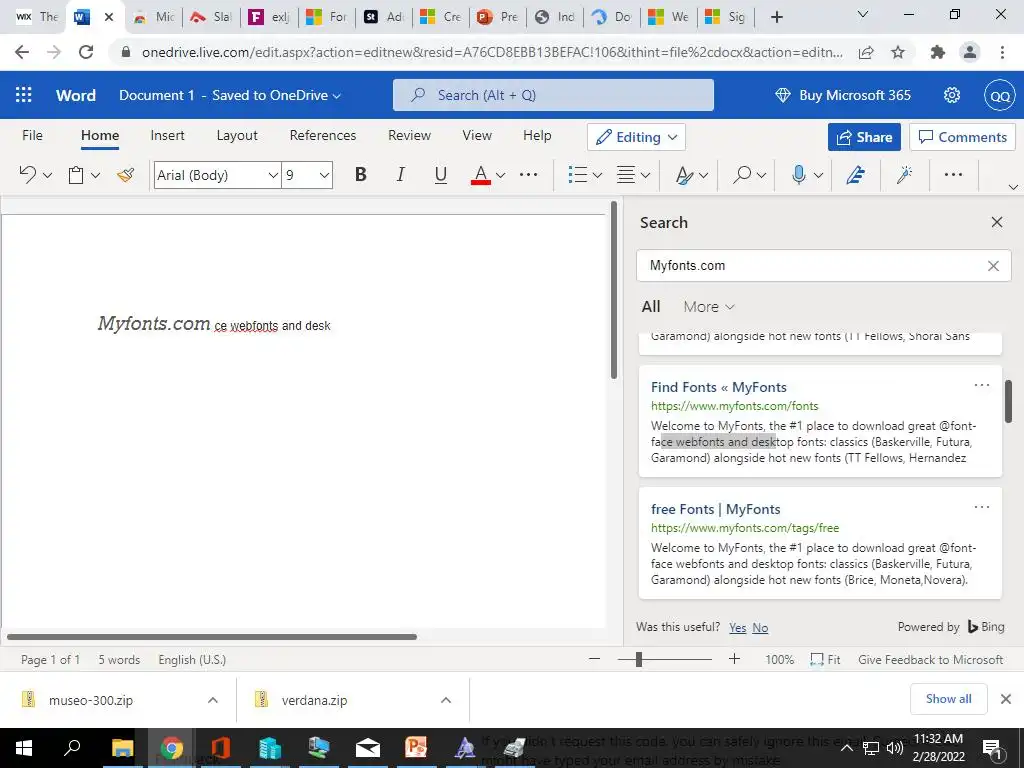This screenshot has width=1024, height=768.
Task: Click the Fit page button
Action: (825, 660)
